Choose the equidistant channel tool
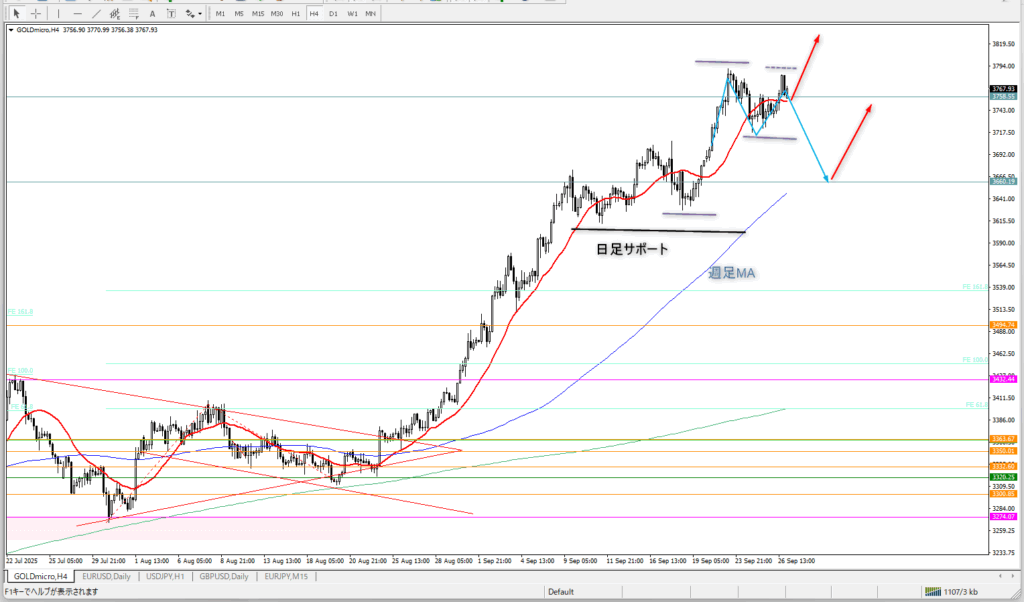Image resolution: width=1024 pixels, height=602 pixels. [116, 13]
